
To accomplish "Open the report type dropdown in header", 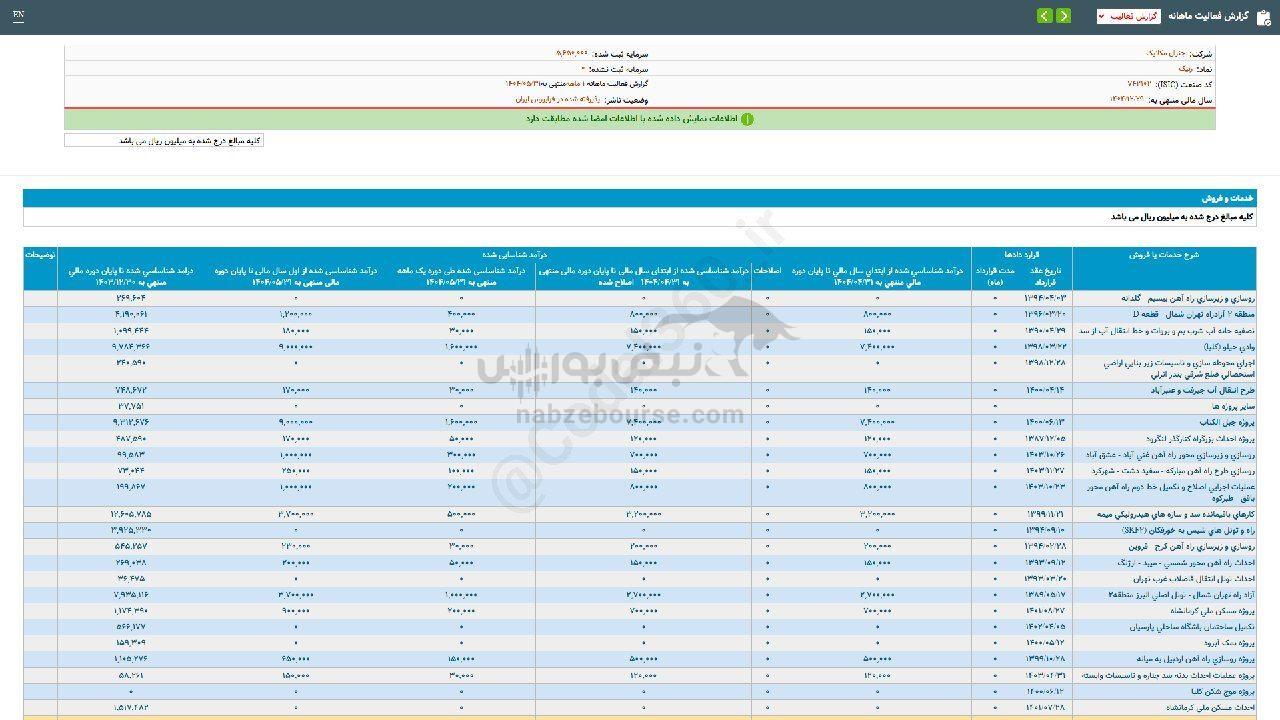I will click(1128, 17).
